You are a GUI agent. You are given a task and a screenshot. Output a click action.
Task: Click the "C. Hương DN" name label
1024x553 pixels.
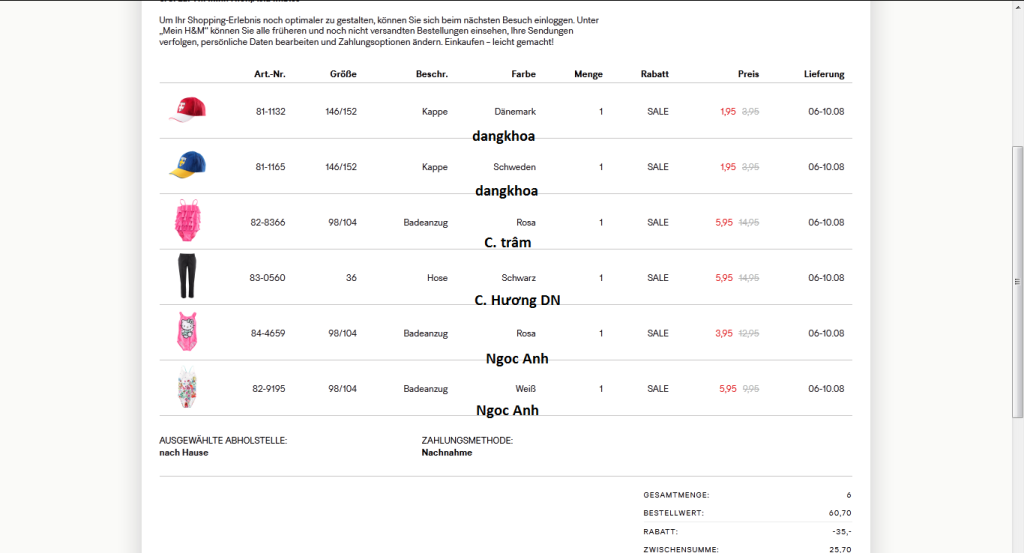click(517, 300)
